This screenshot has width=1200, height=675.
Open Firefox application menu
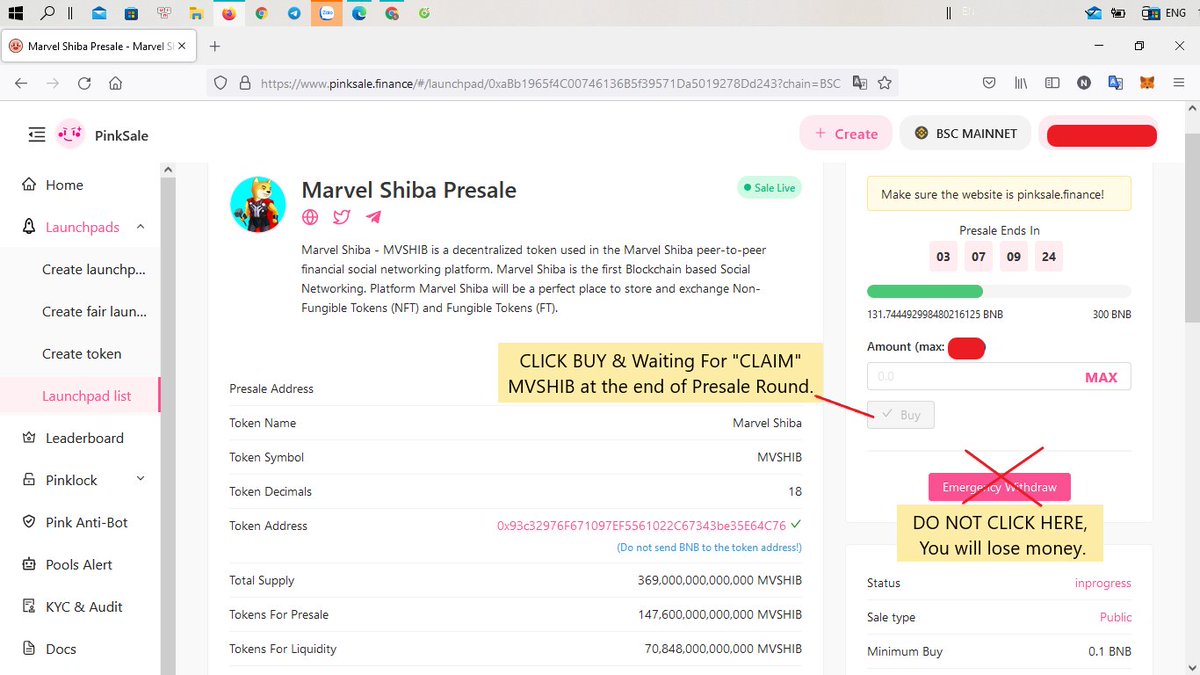click(x=1180, y=83)
